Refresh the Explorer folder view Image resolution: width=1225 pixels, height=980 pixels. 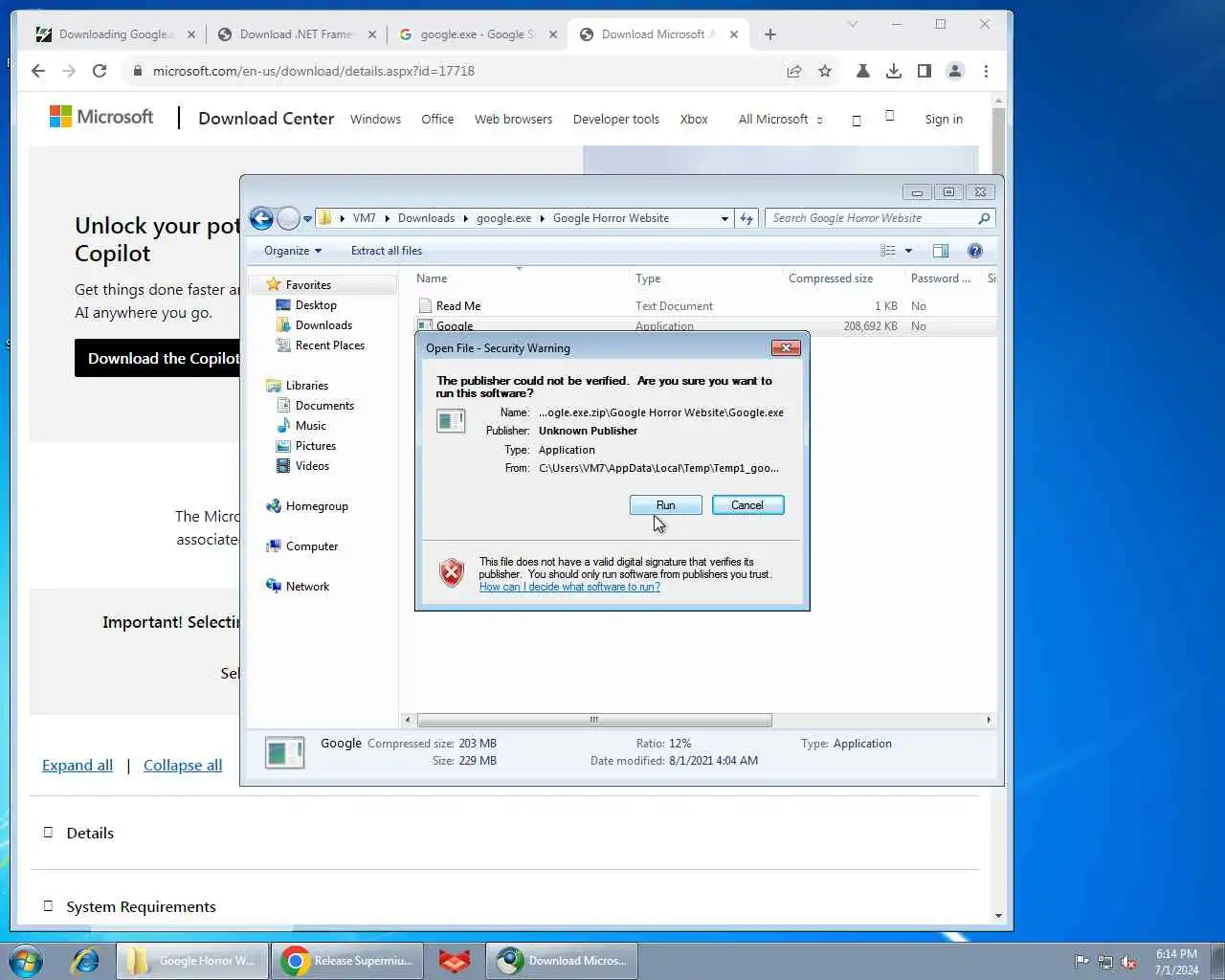746,218
